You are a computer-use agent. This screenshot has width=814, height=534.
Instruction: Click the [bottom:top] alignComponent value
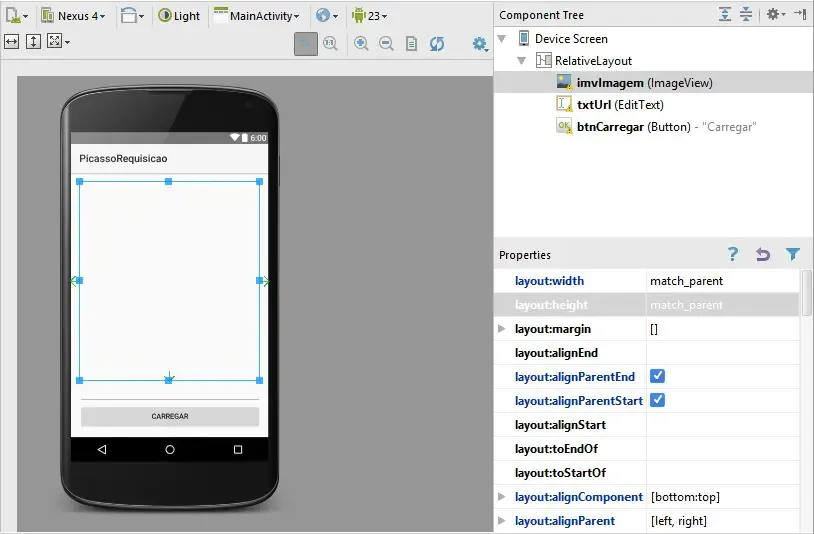pyautogui.click(x=685, y=497)
